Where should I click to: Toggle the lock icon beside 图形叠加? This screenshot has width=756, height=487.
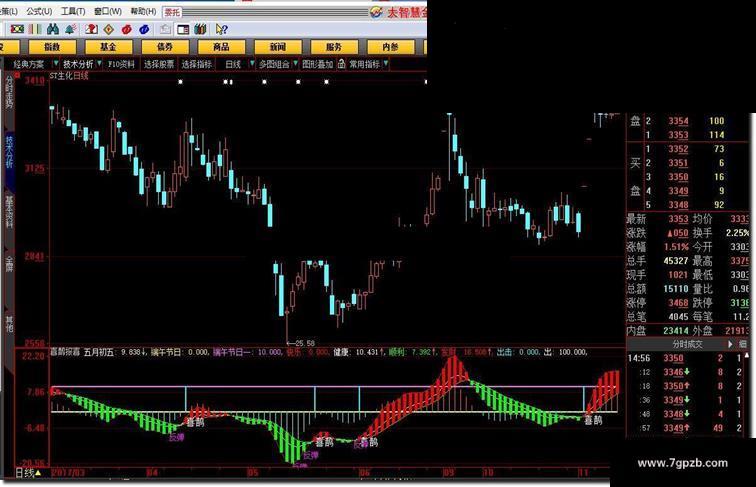point(341,64)
